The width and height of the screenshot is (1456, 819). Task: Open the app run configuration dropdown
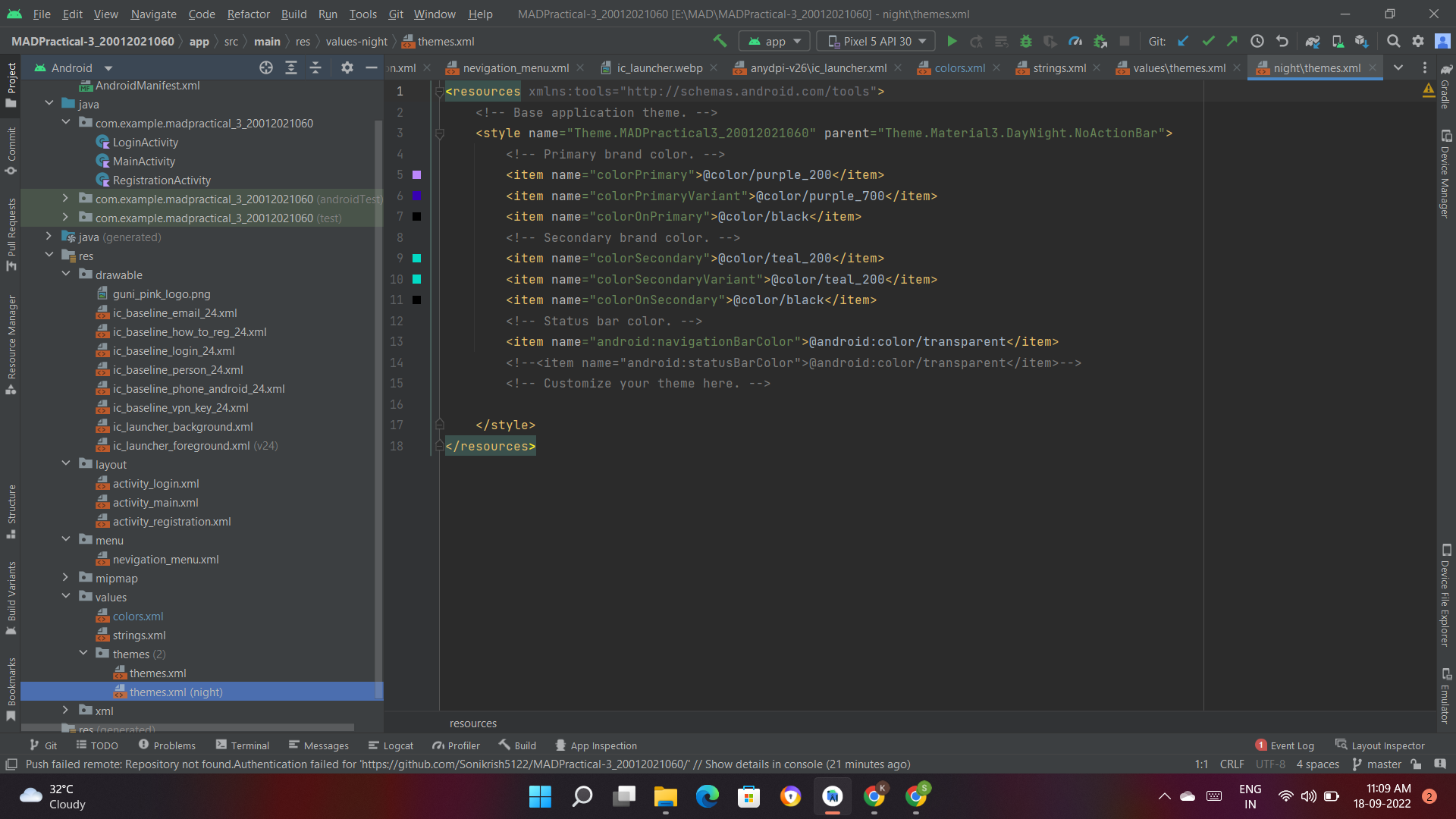[775, 41]
